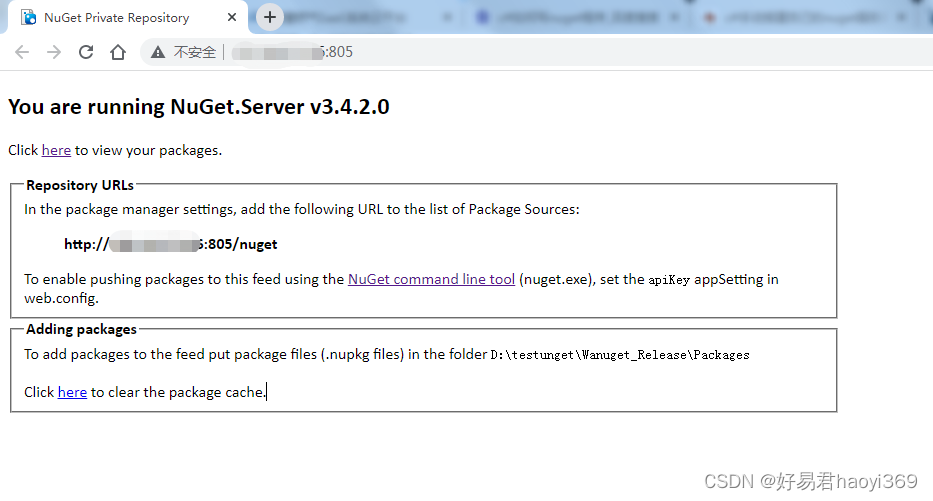Screen dimensions: 933x501
Task: Open the browser home page icon
Action: click(x=118, y=52)
